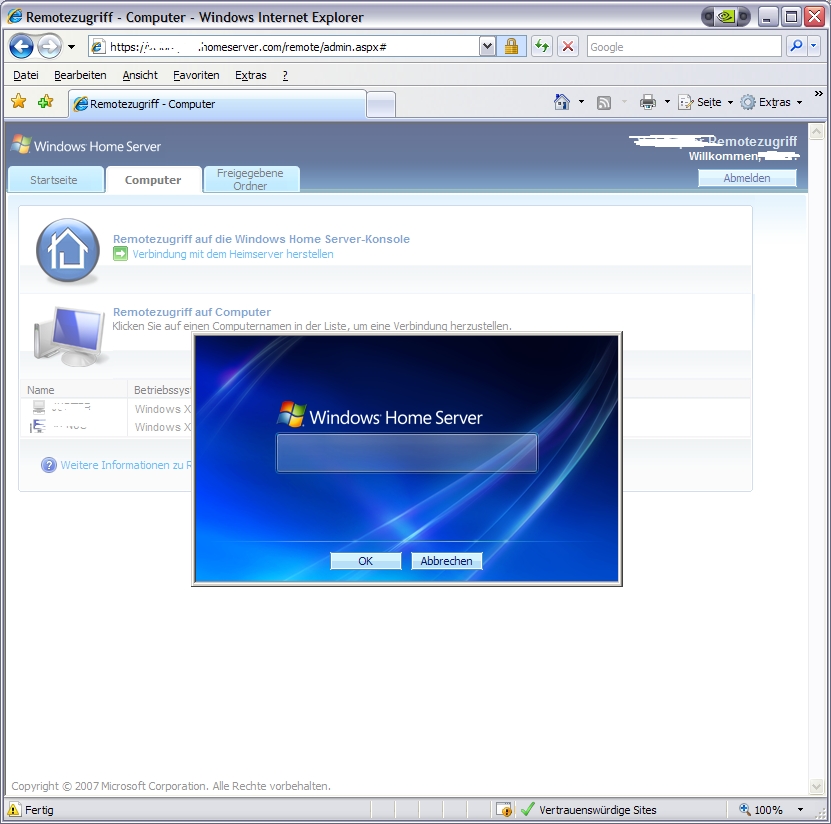Click the blue question mark help icon

coord(49,465)
